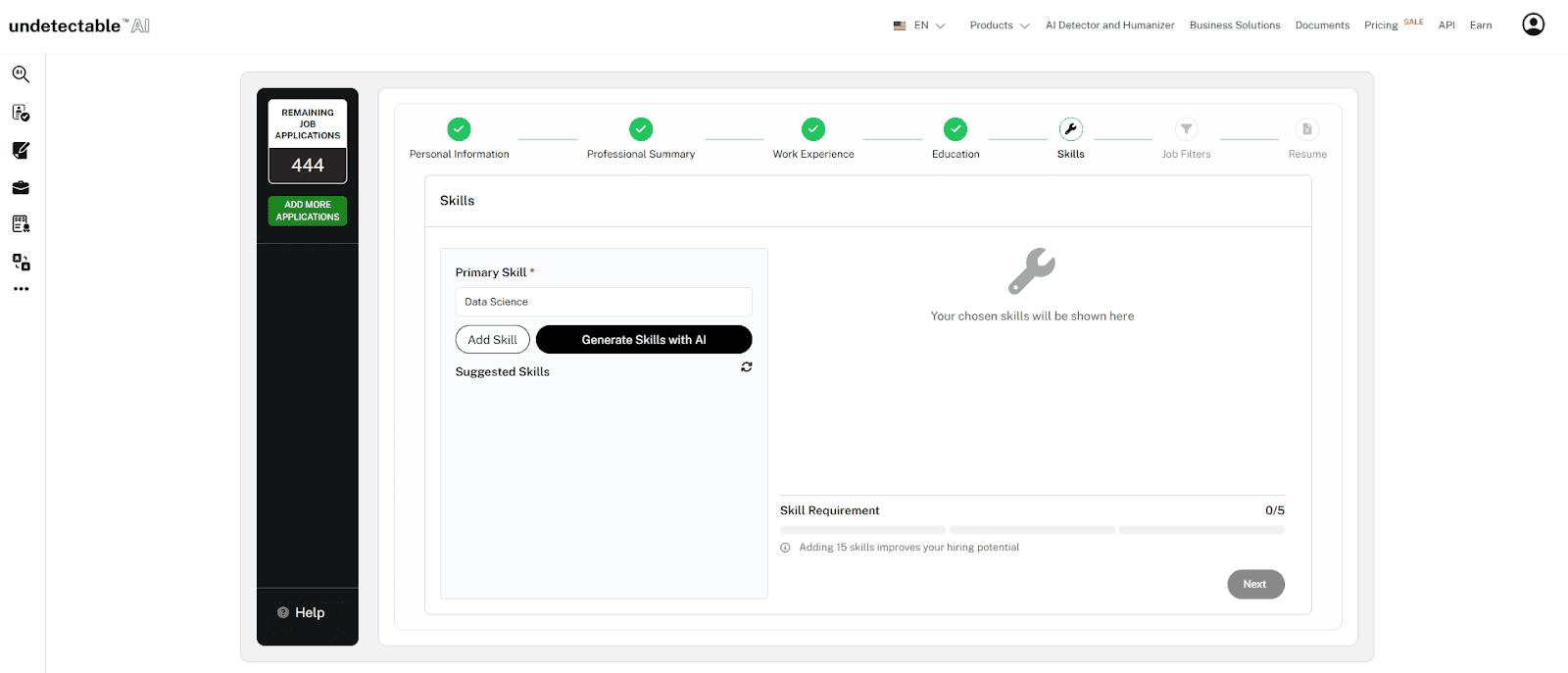Open the API menu item
Image resolution: width=1568 pixels, height=673 pixels.
(1446, 25)
